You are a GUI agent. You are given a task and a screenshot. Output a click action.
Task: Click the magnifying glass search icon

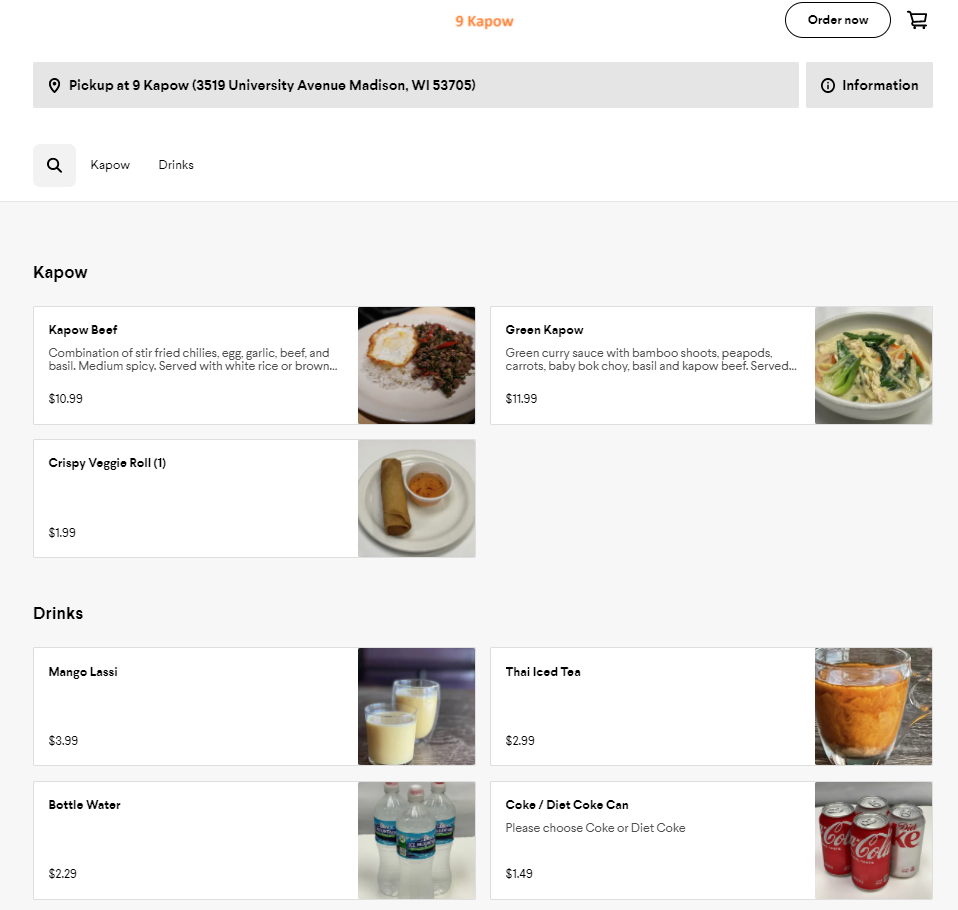[54, 165]
